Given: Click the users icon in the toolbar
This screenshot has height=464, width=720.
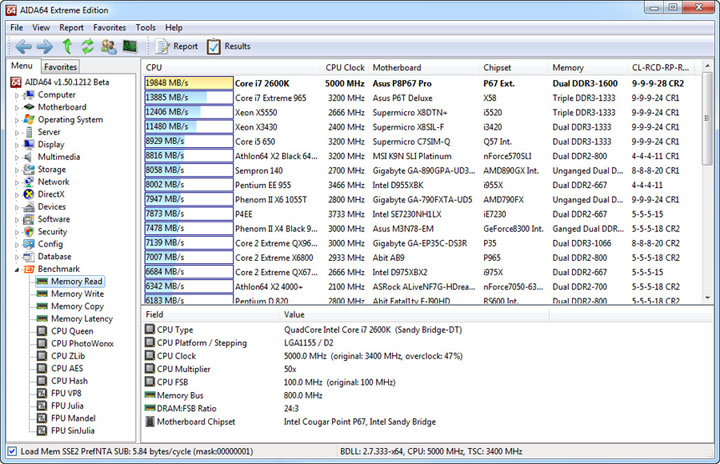Looking at the screenshot, I should 109,46.
